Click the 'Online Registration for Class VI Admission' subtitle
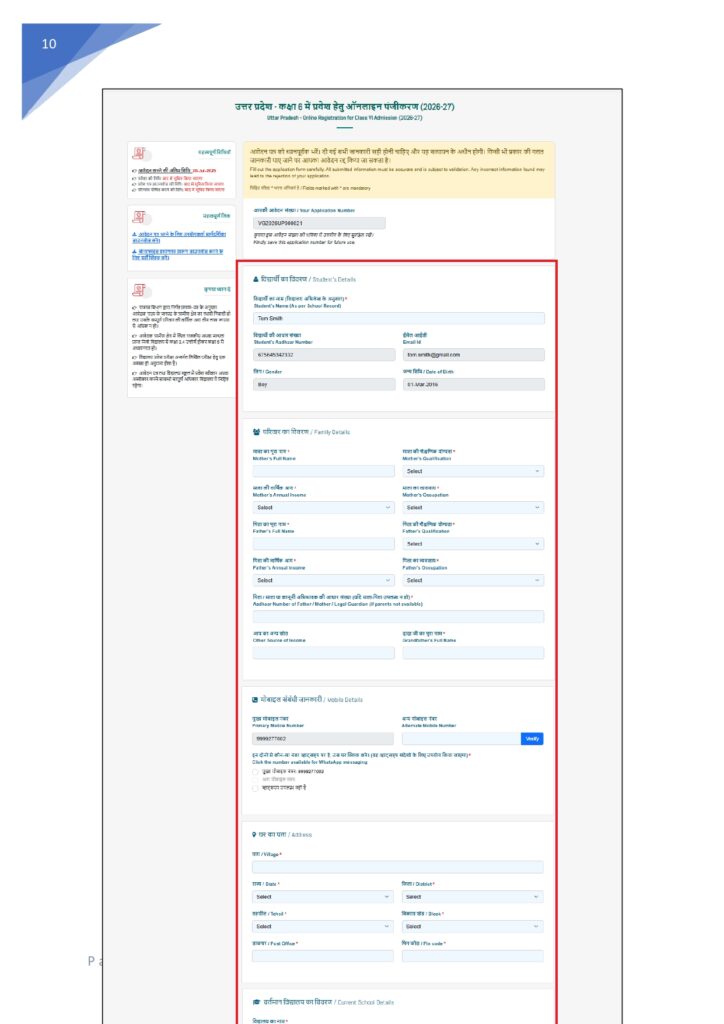The width and height of the screenshot is (724, 1024). coord(345,118)
